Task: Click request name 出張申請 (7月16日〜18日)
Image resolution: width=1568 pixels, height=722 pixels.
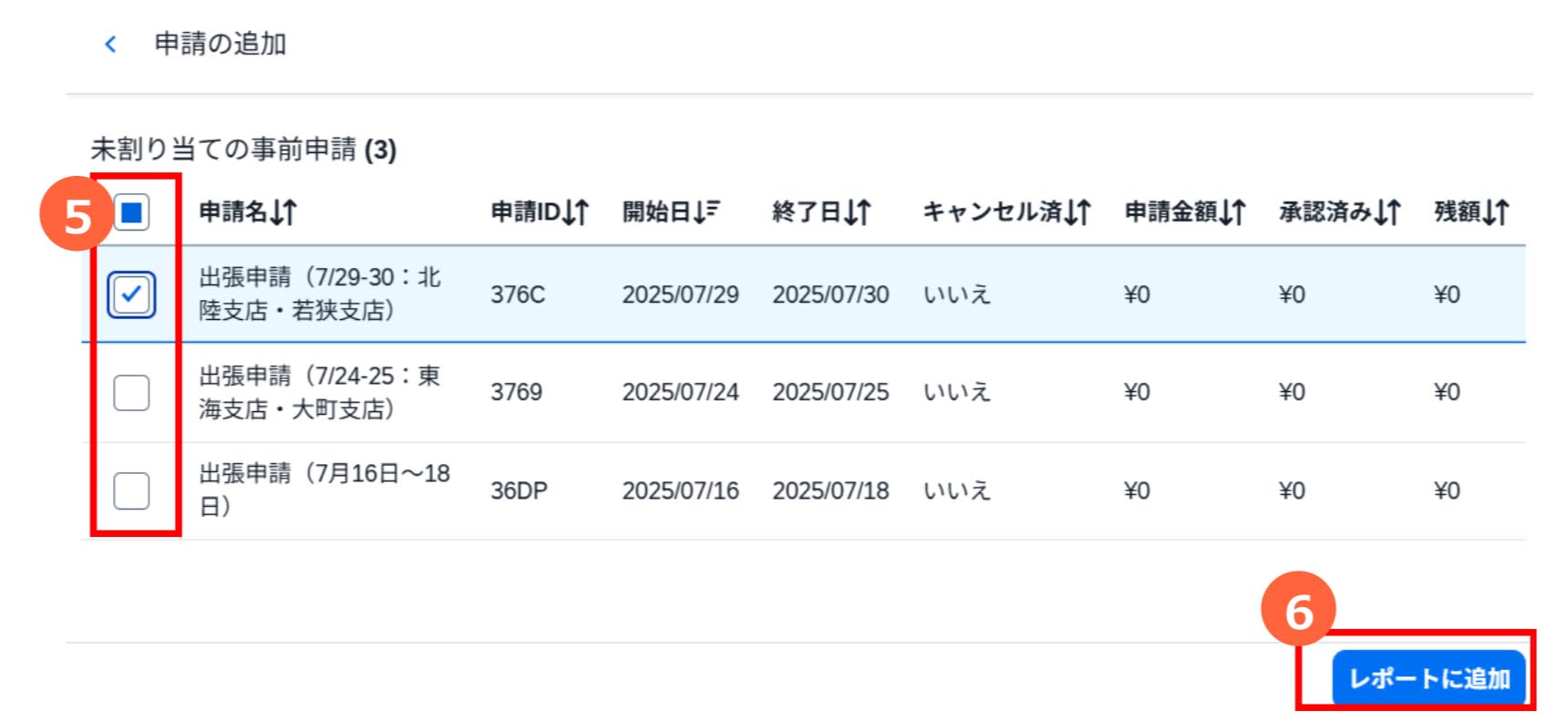Action: 324,490
